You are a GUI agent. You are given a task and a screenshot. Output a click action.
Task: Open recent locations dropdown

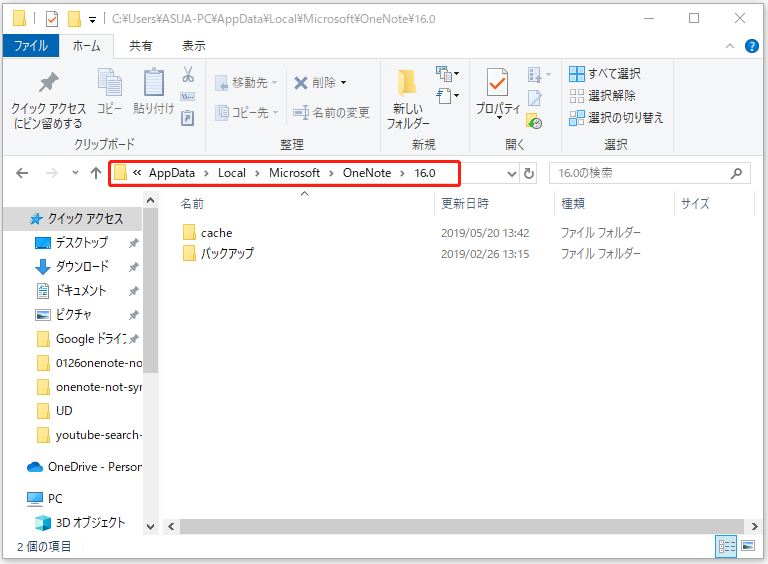(x=75, y=173)
